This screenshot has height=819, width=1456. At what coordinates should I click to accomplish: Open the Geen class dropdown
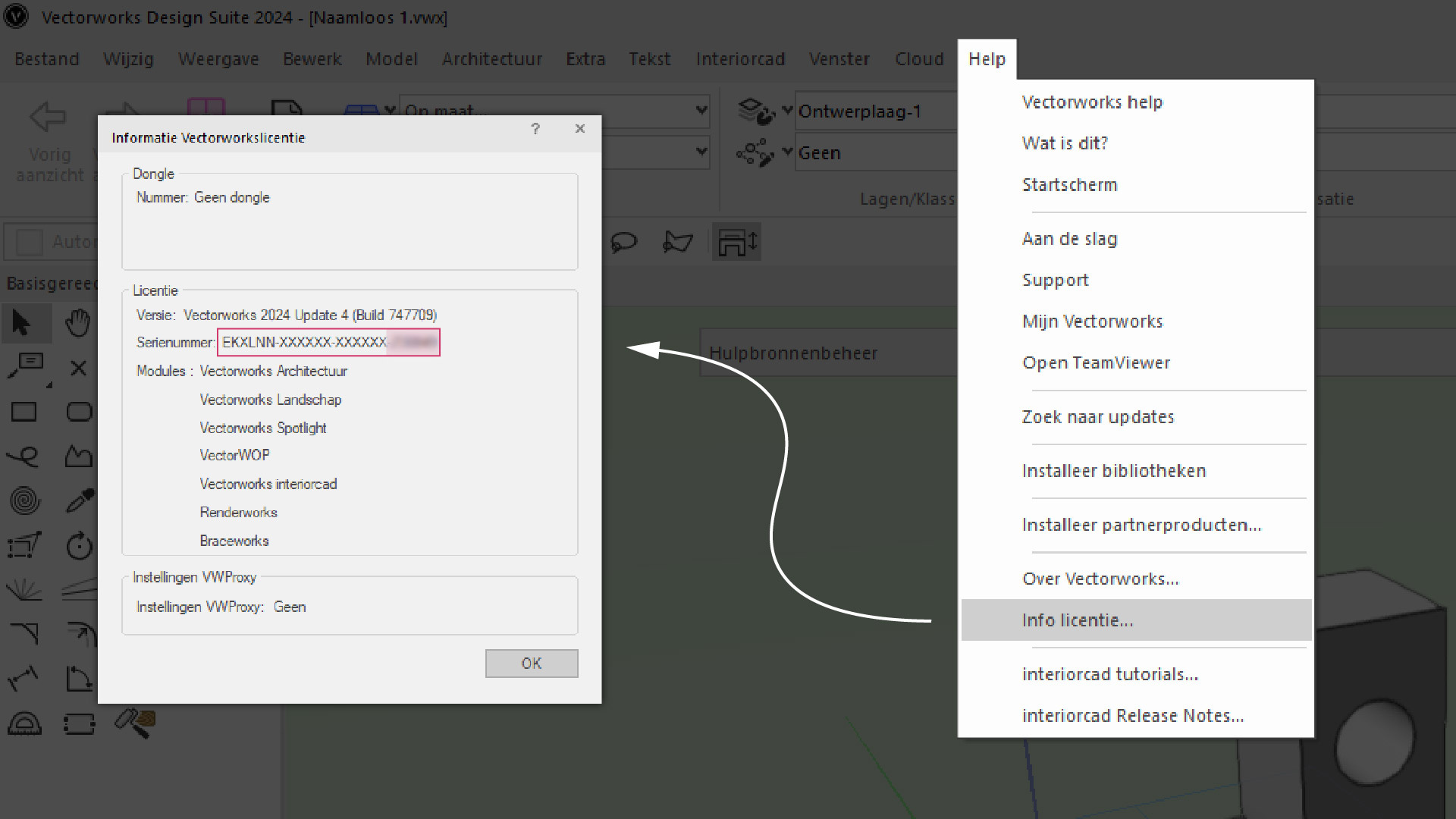click(x=877, y=153)
